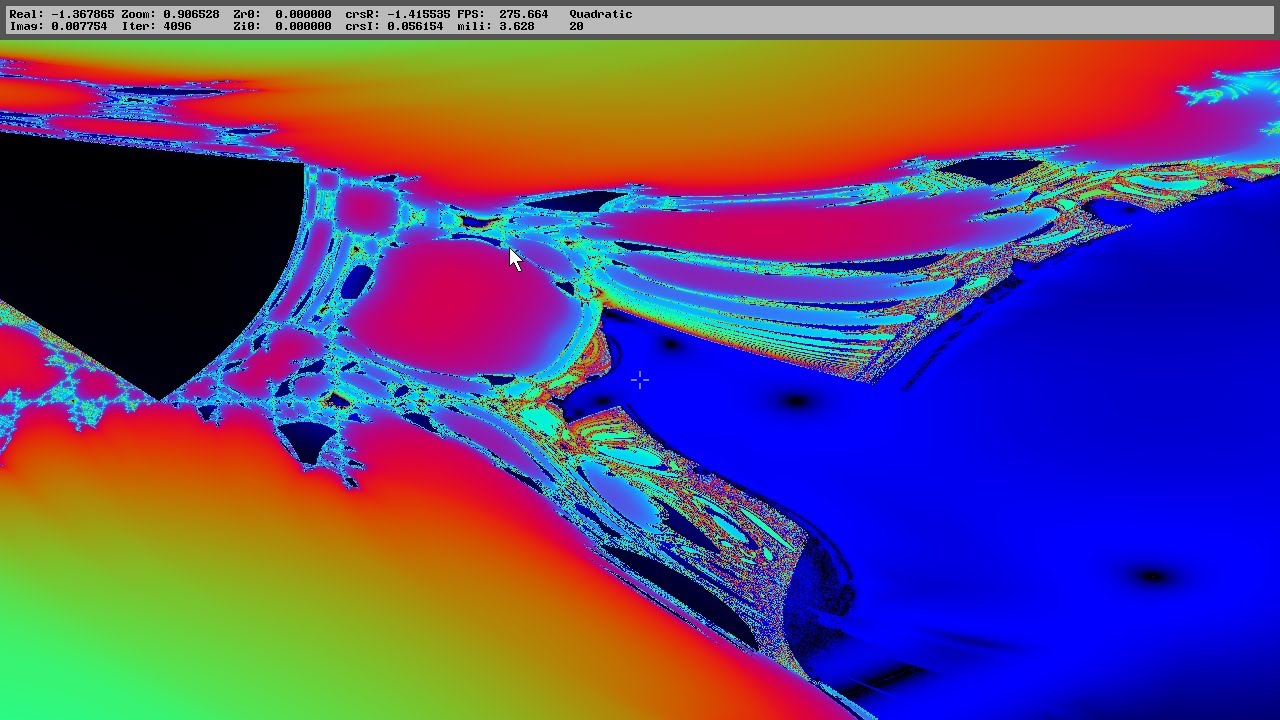The width and height of the screenshot is (1280, 720).
Task: Click the Real value -1.367865
Action: [x=82, y=14]
